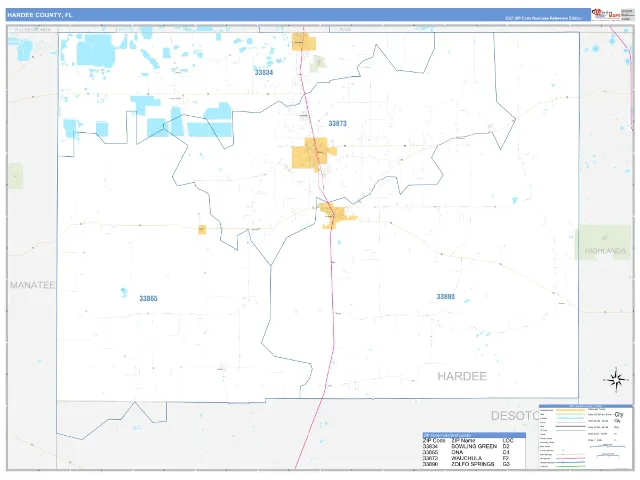This screenshot has height=480, width=640.
Task: Click the largest City size sample in legend
Action: pos(619,415)
